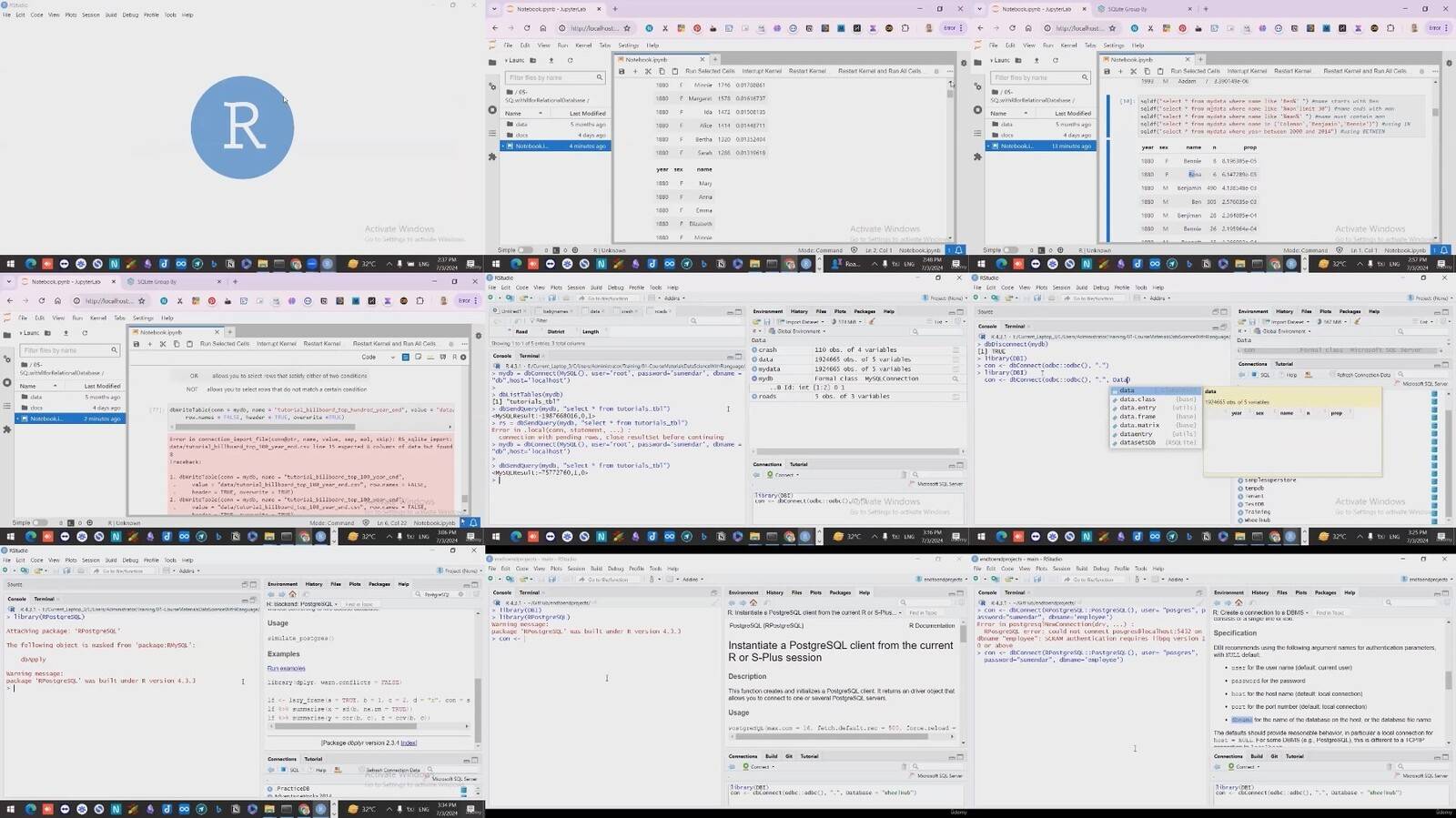The image size is (1456, 818).
Task: Upload files icon in JupyterLab showing "4 minutes ago"
Action: tap(551, 60)
